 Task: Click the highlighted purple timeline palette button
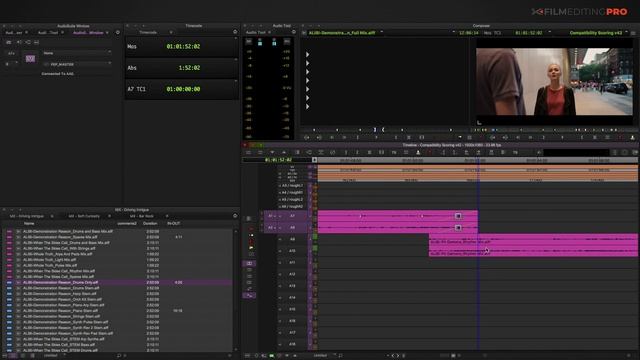click(249, 264)
